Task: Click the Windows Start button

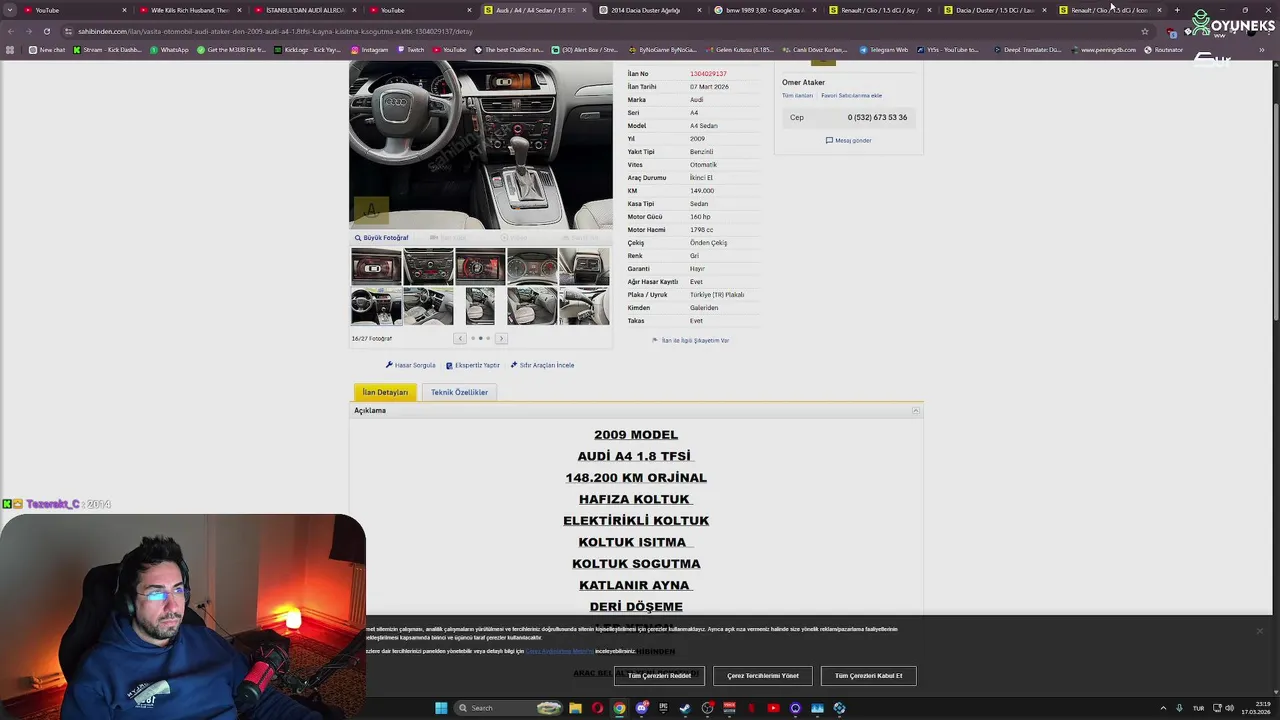Action: (441, 708)
